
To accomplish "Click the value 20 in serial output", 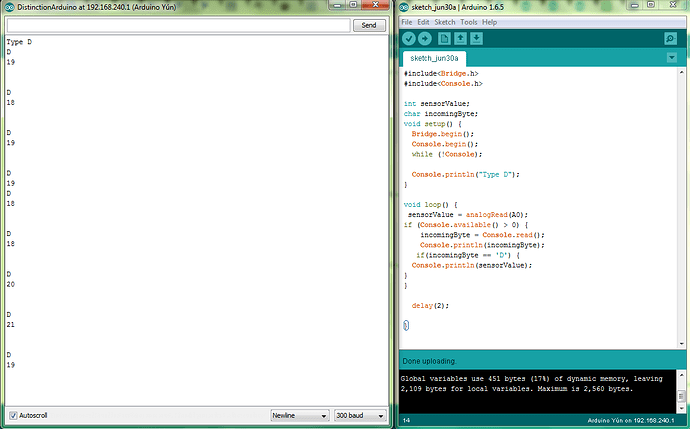I will [11, 284].
